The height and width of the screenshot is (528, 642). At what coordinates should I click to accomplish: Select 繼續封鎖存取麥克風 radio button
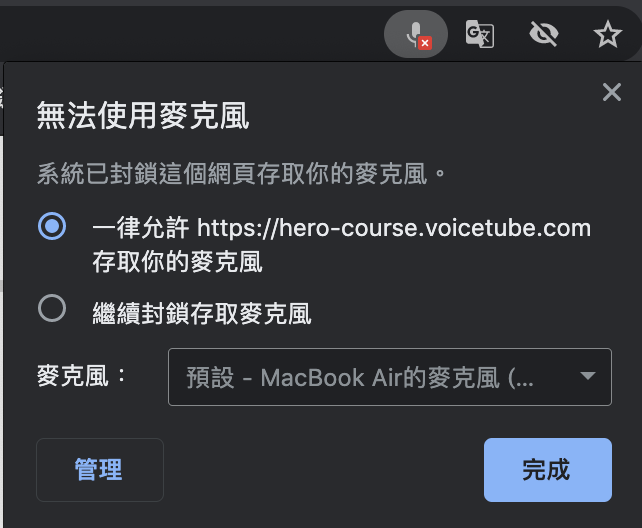click(x=52, y=308)
